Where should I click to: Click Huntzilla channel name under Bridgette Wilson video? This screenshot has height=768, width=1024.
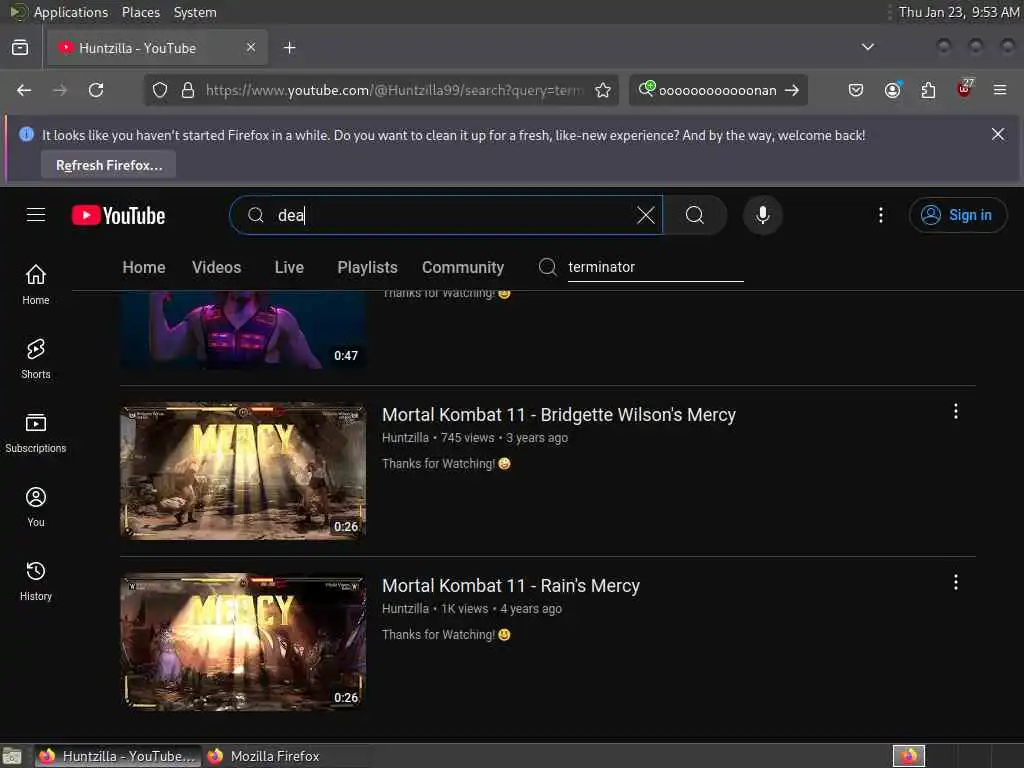(405, 438)
